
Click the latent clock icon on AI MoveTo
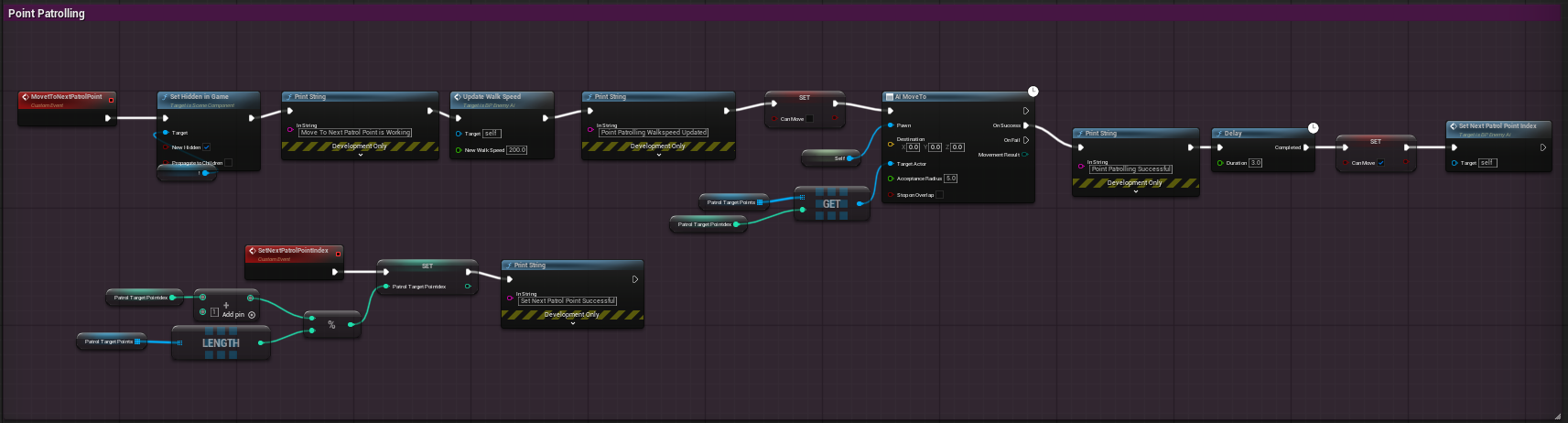click(1033, 92)
